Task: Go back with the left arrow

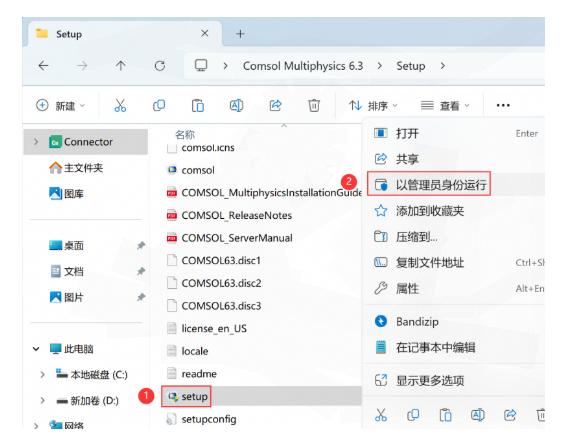Action: [x=43, y=66]
